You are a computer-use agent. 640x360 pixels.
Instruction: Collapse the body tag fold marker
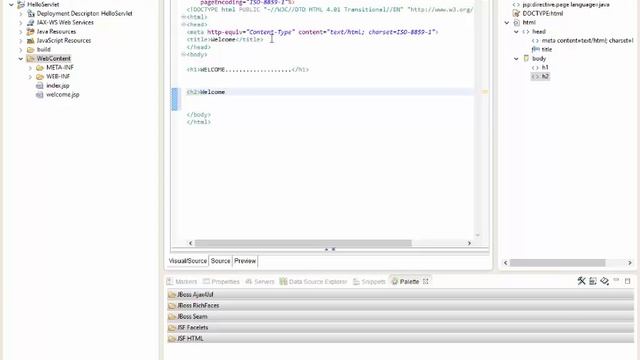[x=183, y=54]
